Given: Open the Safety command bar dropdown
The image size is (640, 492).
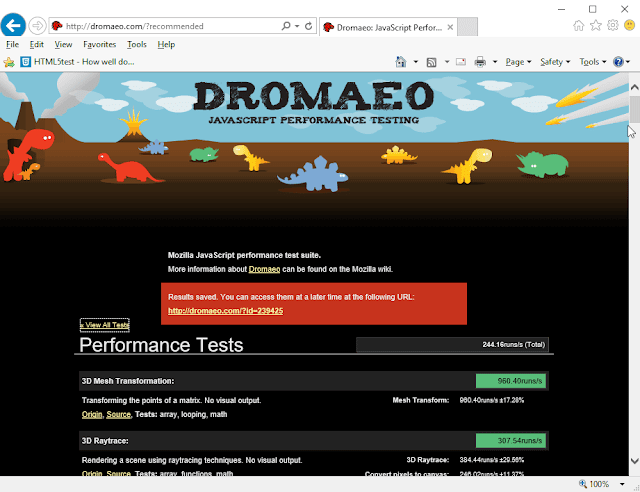Looking at the screenshot, I should 555,62.
